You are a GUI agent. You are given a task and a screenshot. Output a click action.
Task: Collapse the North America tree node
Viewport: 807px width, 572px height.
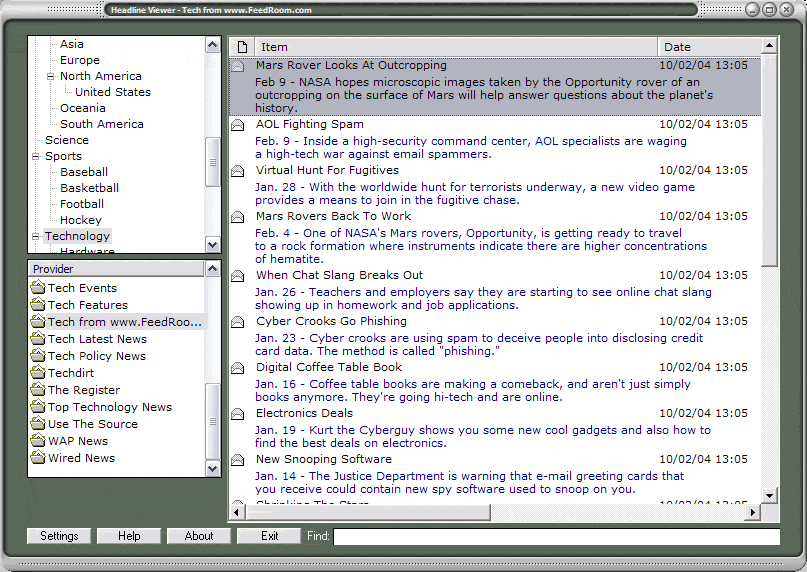pos(50,76)
